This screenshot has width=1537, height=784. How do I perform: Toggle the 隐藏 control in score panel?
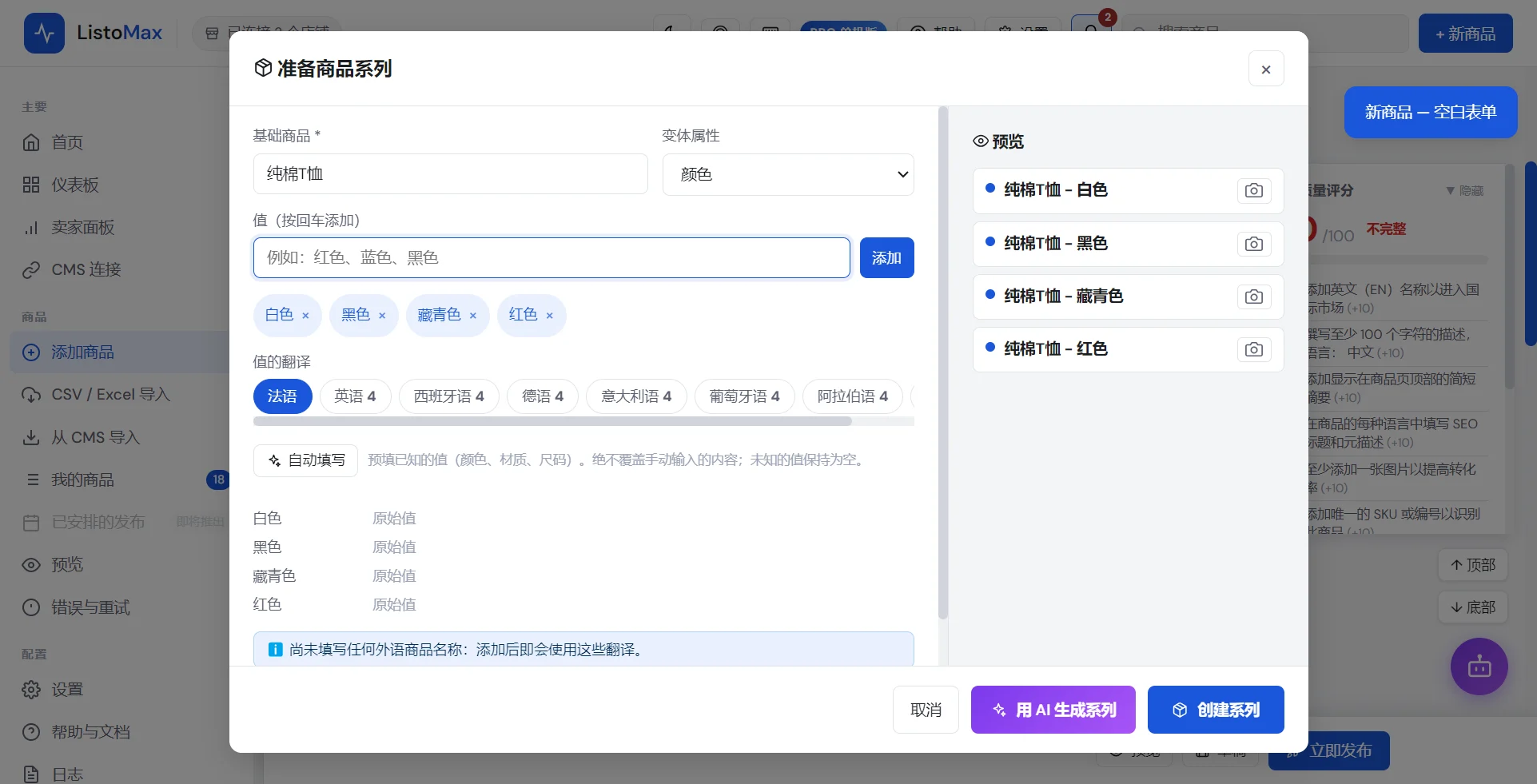point(1464,190)
